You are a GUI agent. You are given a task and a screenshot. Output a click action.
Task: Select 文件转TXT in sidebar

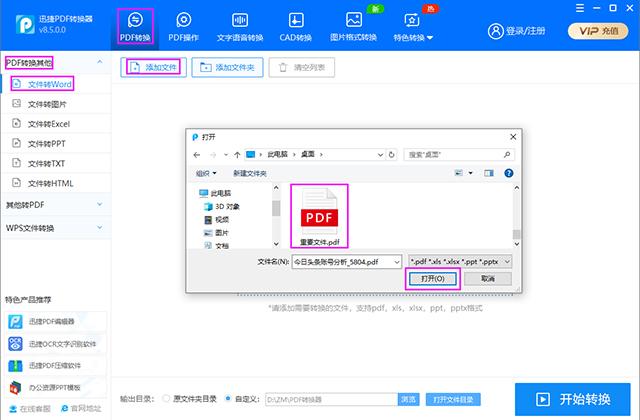tap(56, 163)
